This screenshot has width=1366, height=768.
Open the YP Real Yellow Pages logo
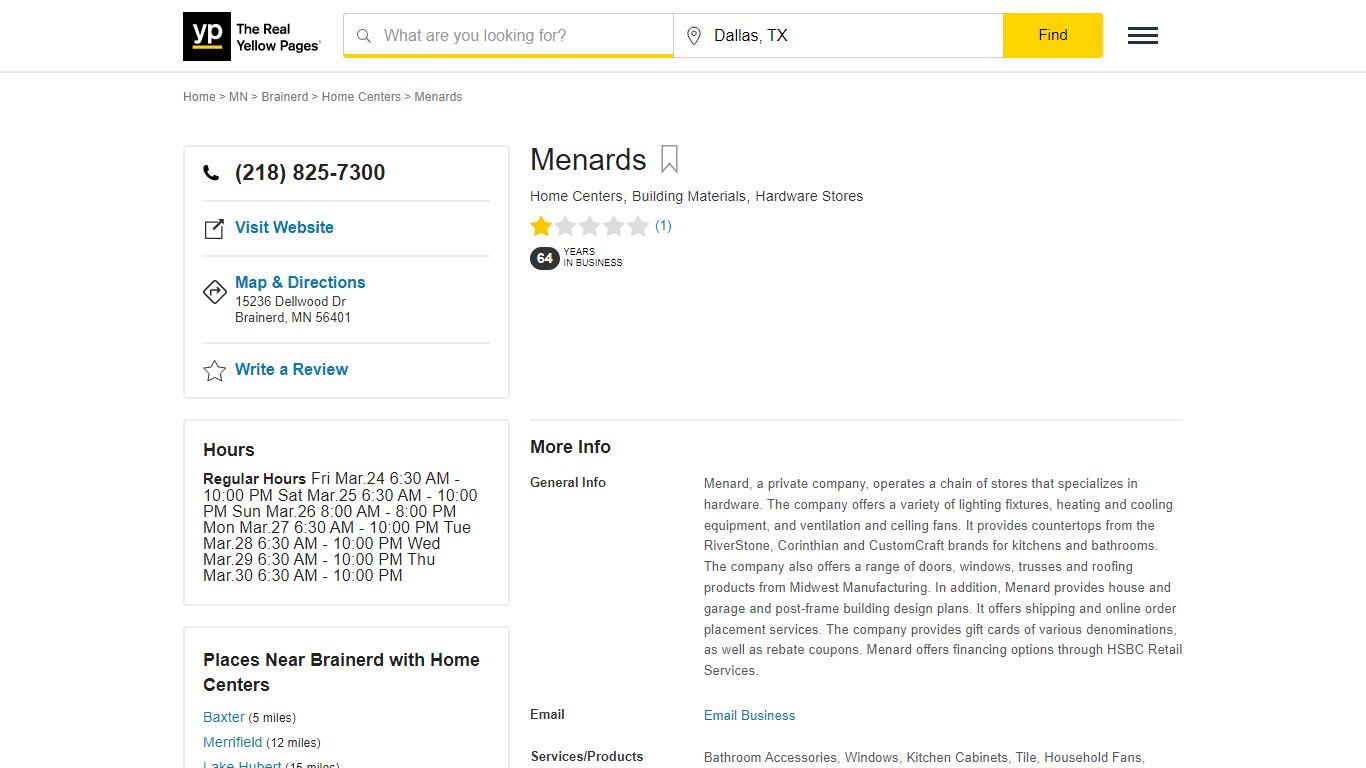coord(252,36)
